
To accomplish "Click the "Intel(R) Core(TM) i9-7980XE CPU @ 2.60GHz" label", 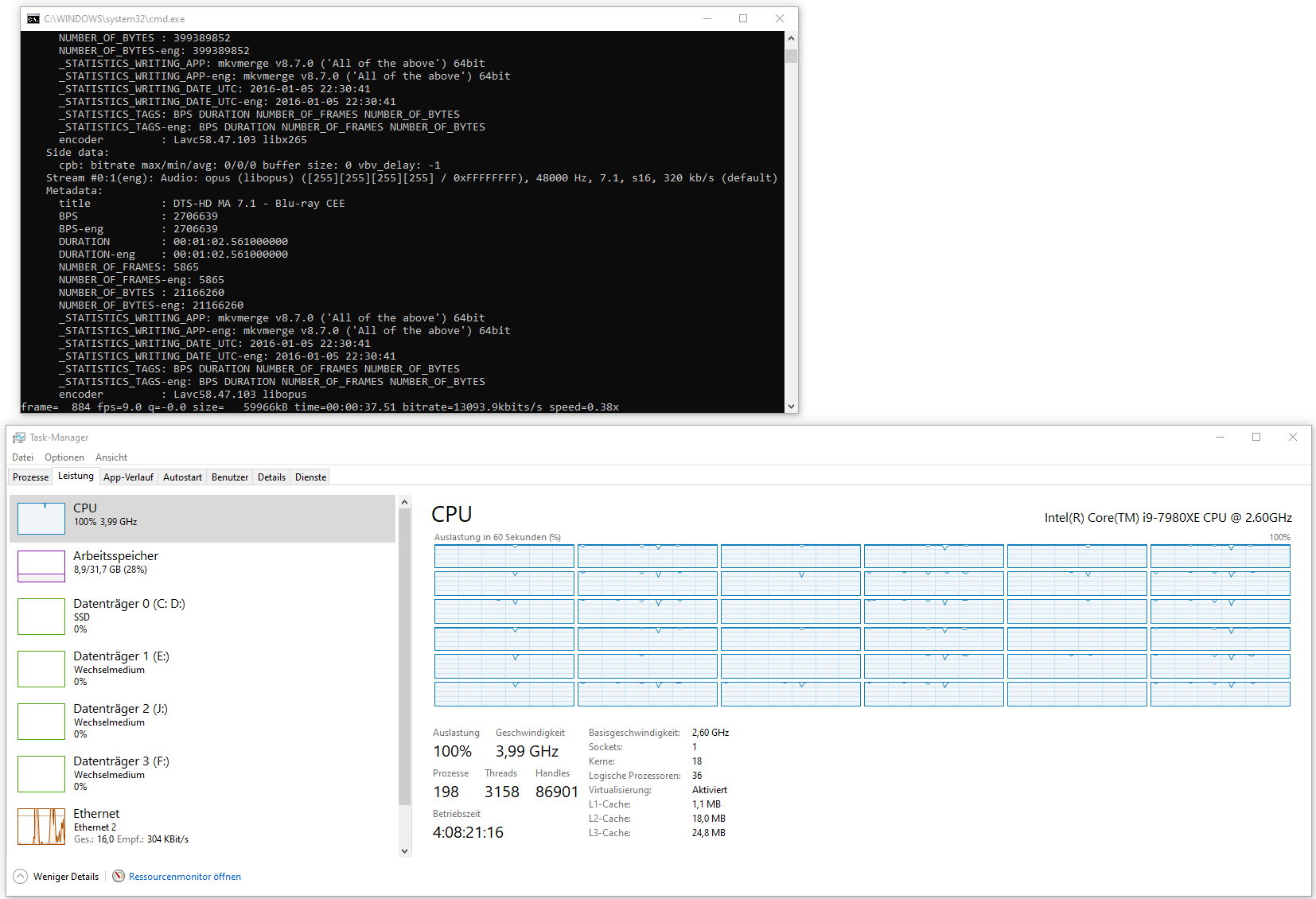I will pyautogui.click(x=1168, y=518).
